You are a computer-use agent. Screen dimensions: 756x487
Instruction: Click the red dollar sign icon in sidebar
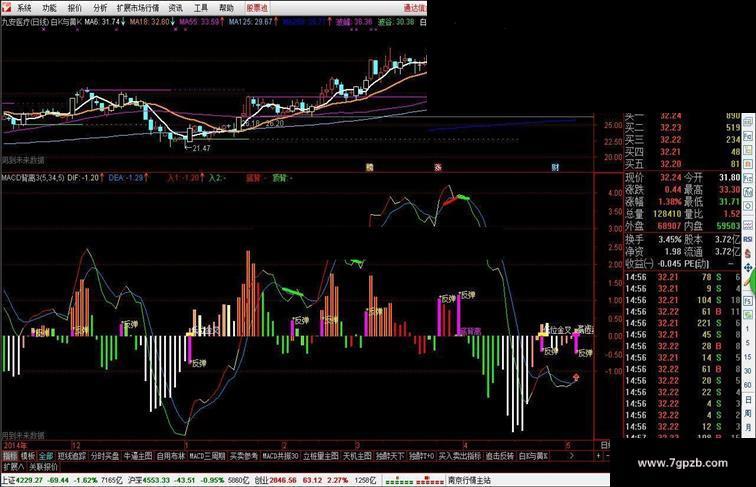[x=747, y=253]
